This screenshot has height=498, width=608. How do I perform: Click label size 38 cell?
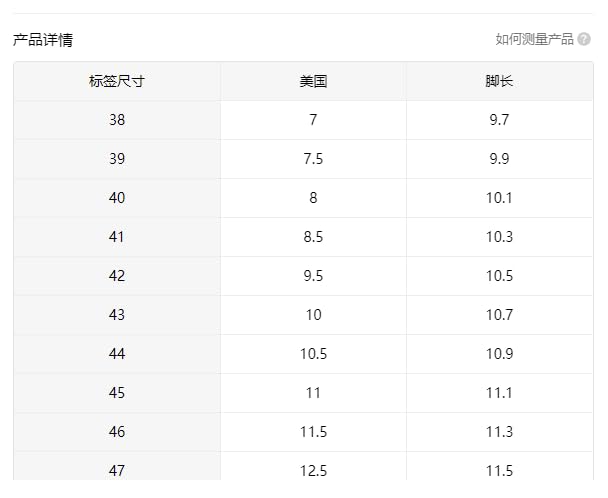pos(117,120)
